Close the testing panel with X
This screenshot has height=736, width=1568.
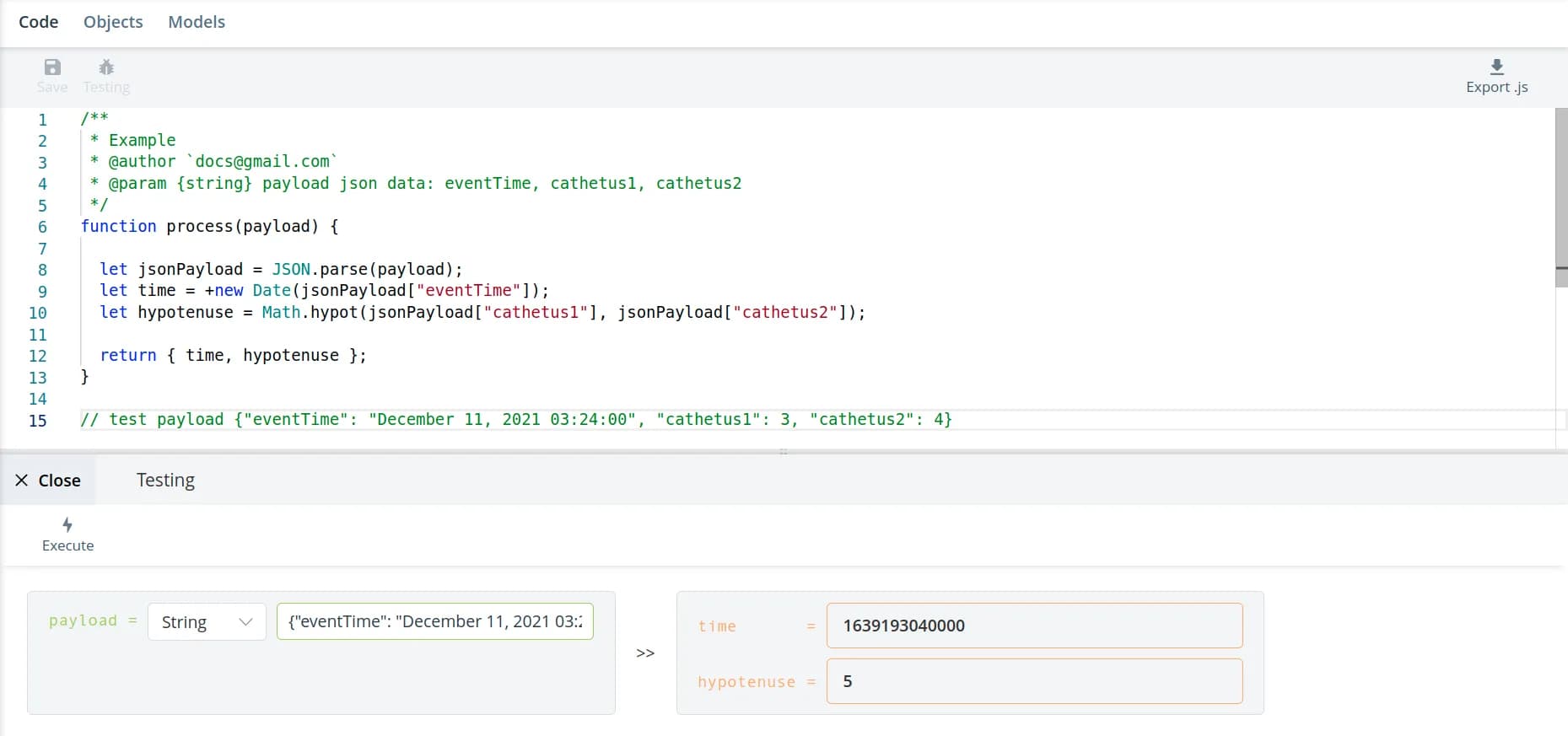22,481
